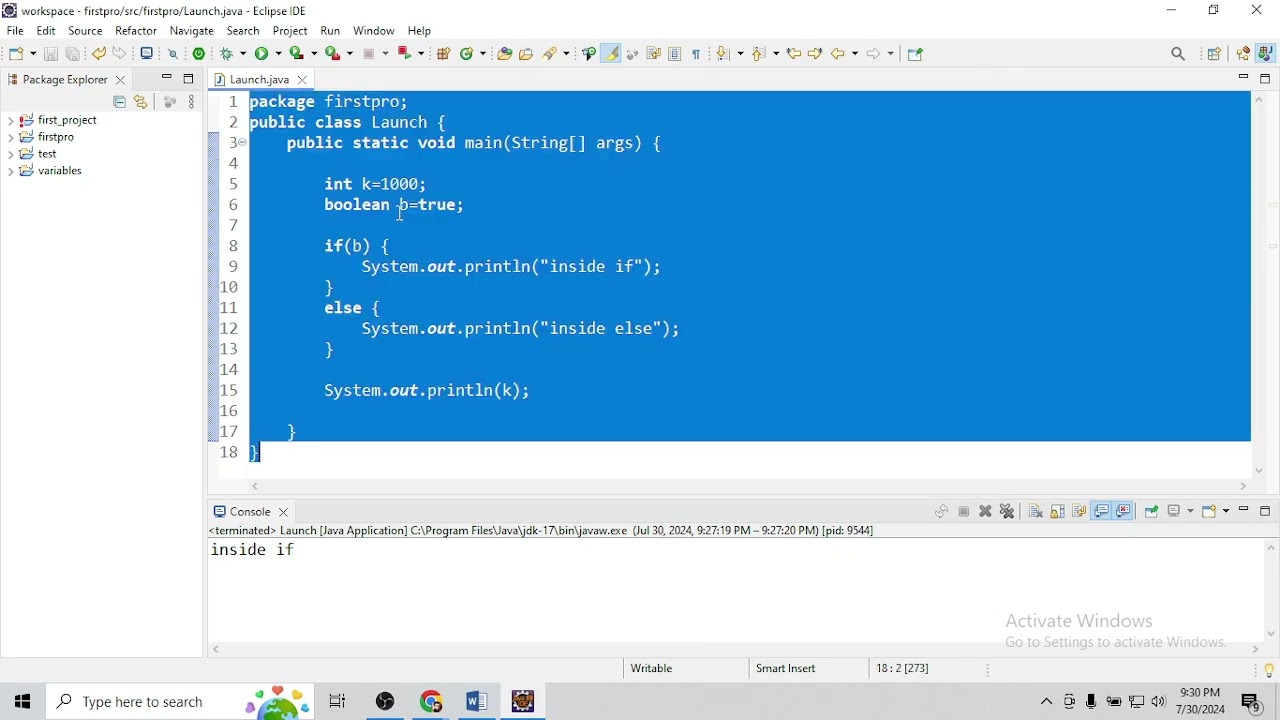Open the Refactor menu
The width and height of the screenshot is (1280, 720).
click(137, 31)
